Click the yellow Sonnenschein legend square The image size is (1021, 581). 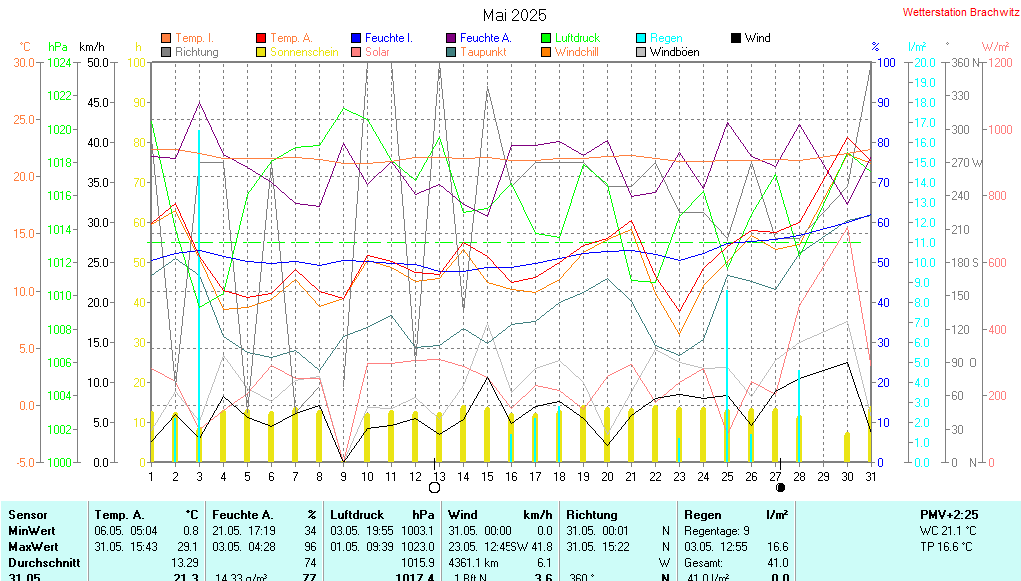tap(262, 52)
